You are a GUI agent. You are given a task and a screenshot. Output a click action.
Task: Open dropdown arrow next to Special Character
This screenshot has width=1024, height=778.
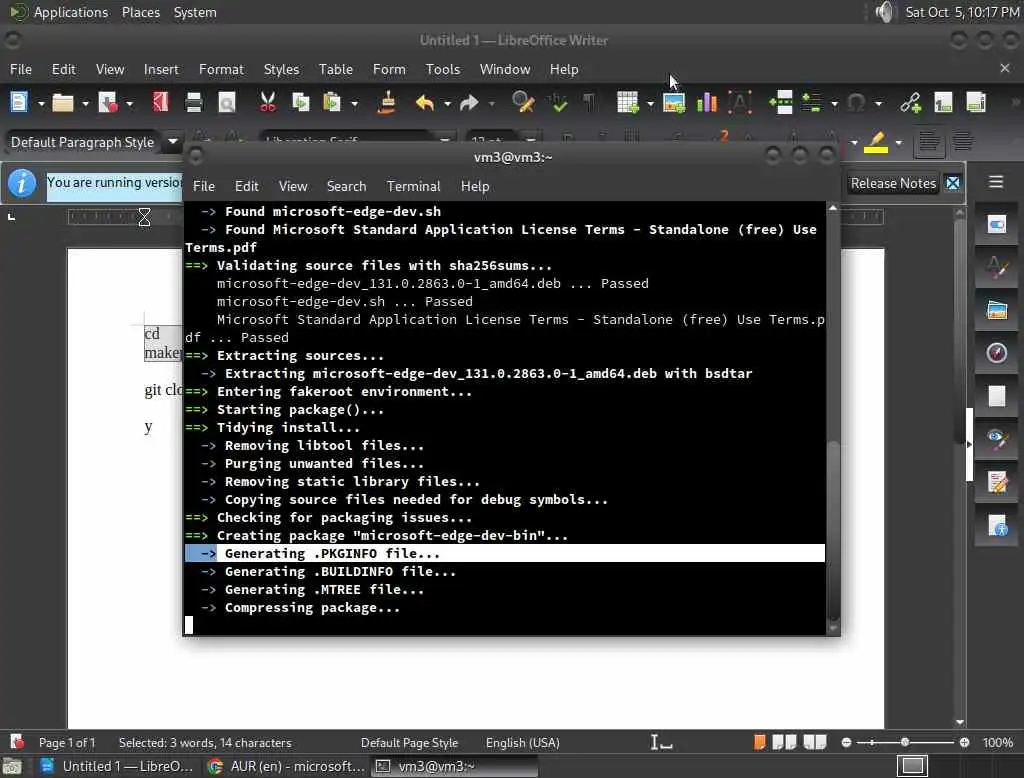[x=878, y=104]
